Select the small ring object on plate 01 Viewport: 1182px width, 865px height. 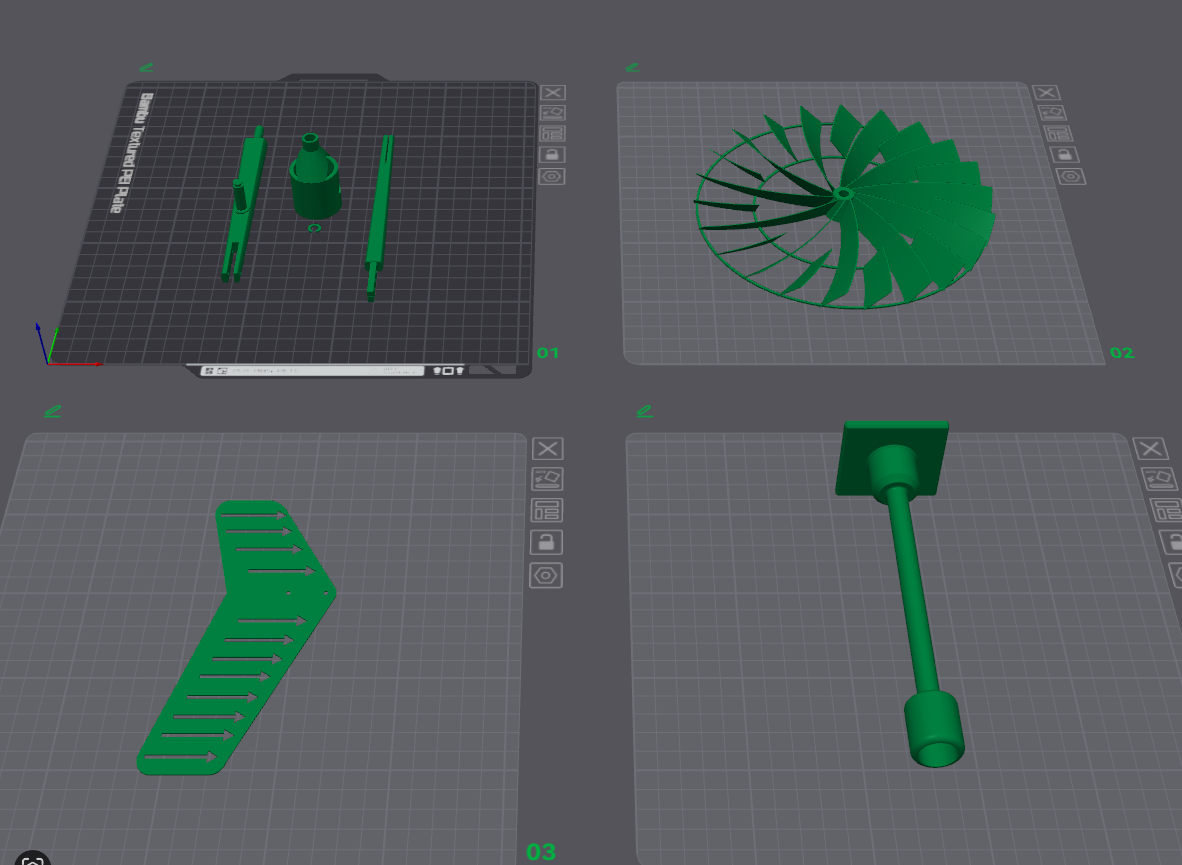click(314, 228)
